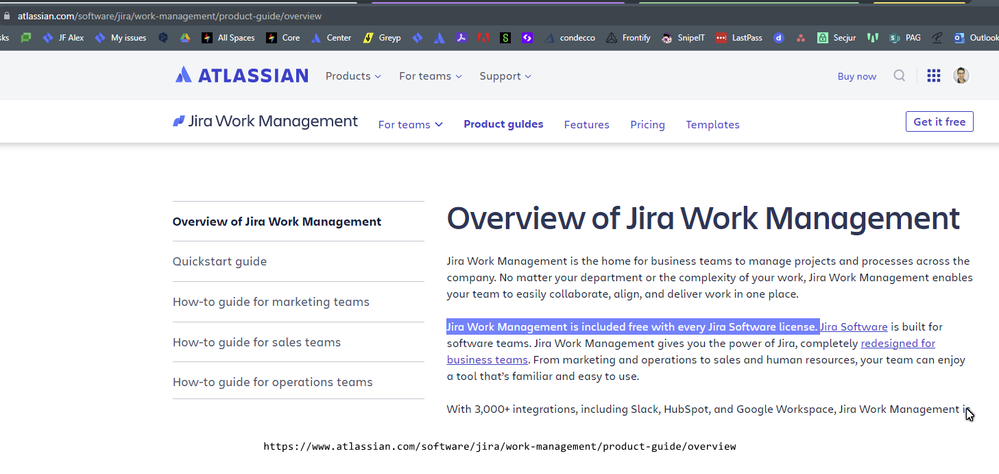Open the Secjur bookmark

tap(837, 38)
